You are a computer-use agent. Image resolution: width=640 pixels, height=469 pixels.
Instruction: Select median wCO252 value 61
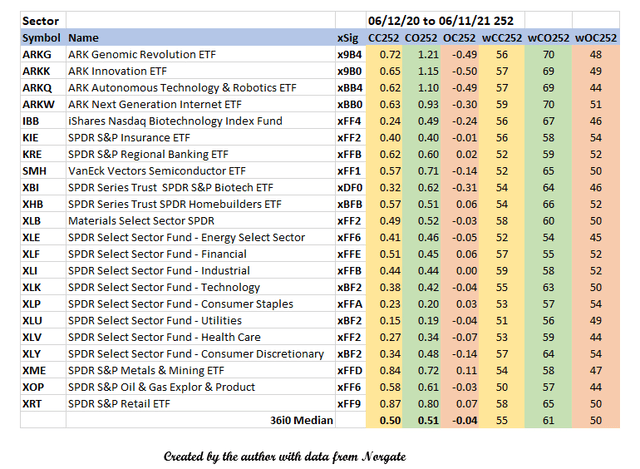coord(548,420)
